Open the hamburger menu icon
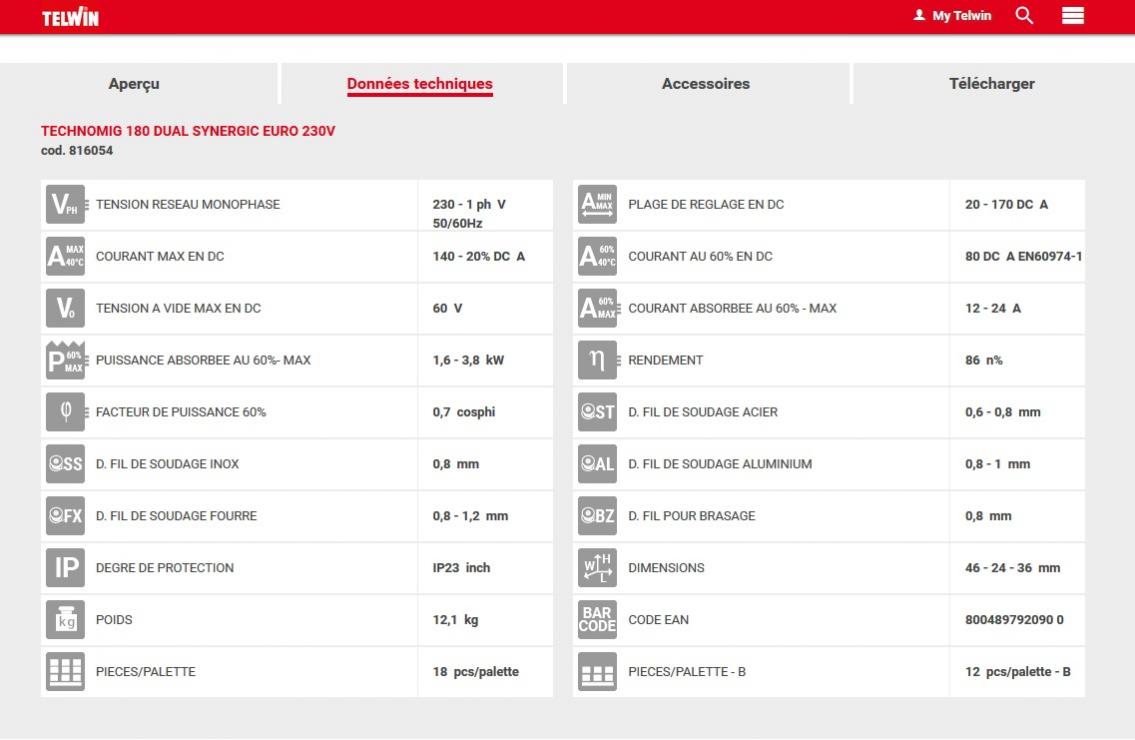This screenshot has height=740, width=1135. 1073,16
